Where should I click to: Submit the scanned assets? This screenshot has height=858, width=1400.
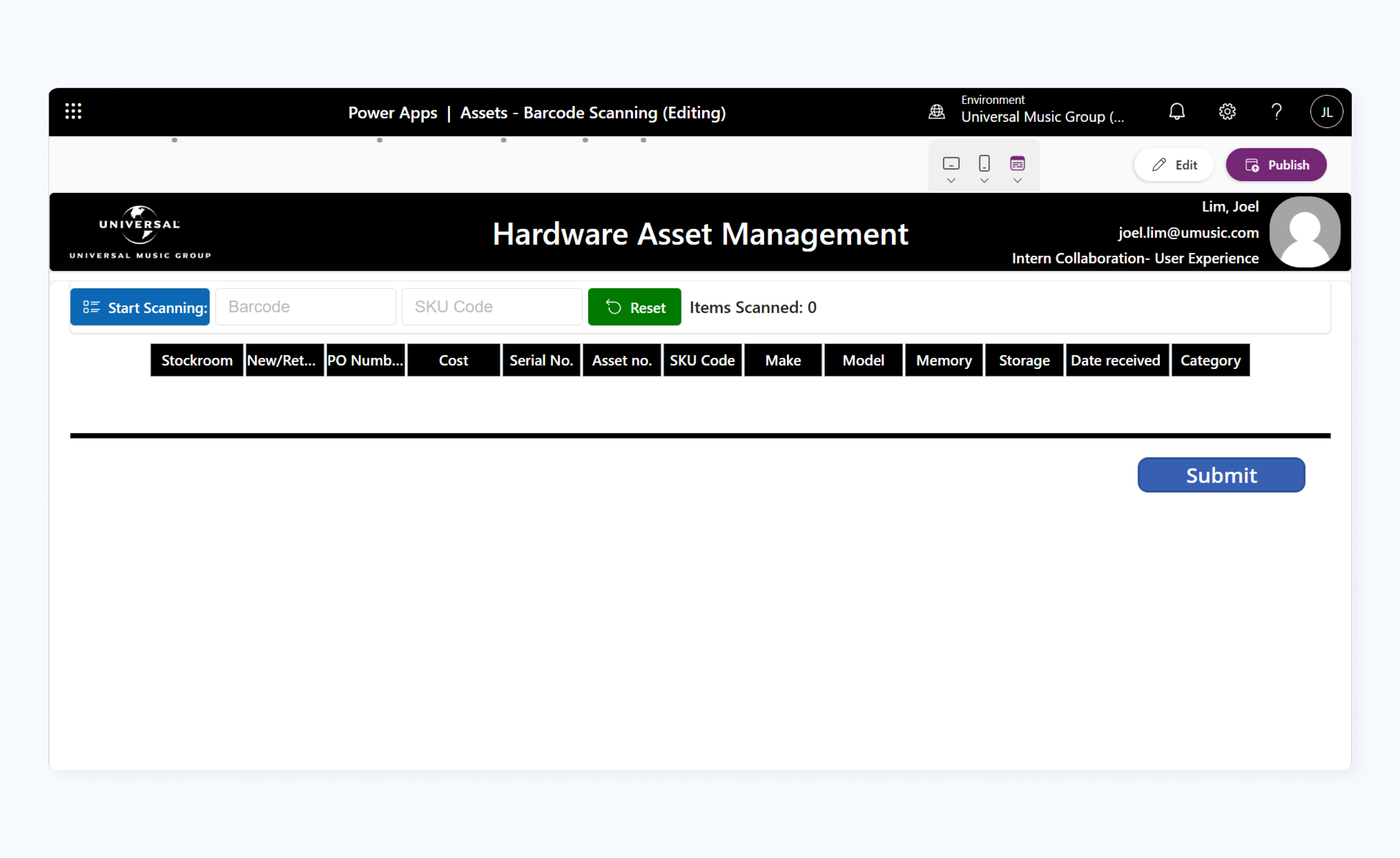[1221, 475]
